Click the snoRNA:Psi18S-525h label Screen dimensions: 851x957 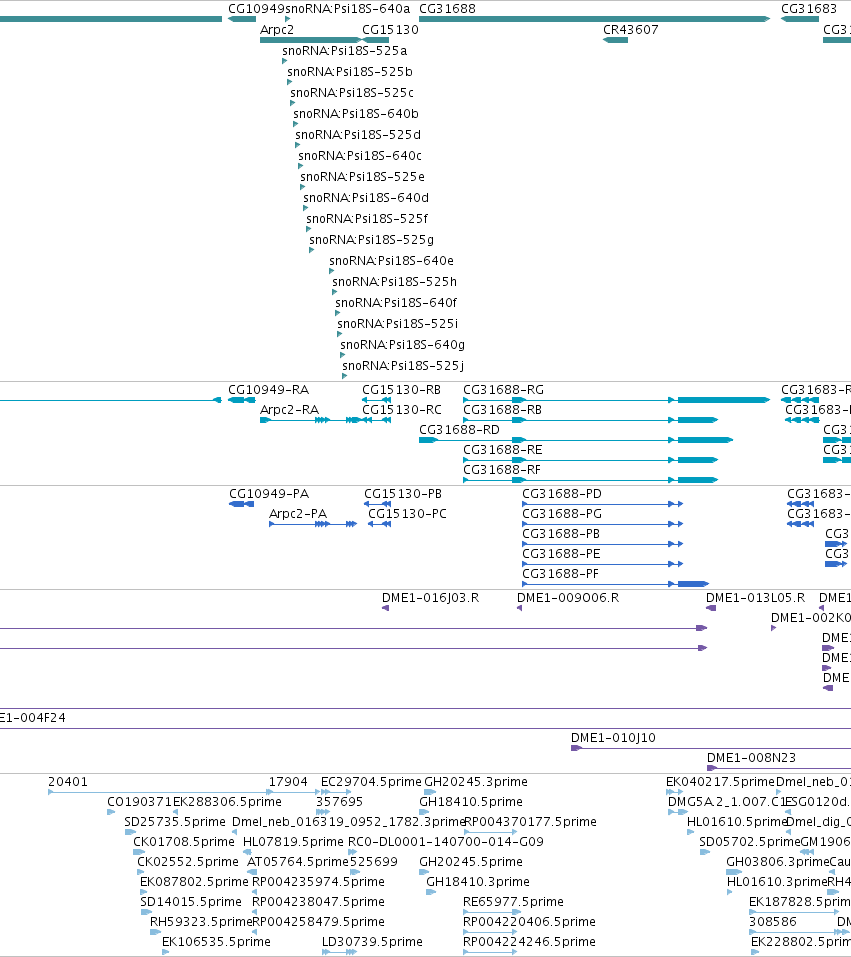394,281
